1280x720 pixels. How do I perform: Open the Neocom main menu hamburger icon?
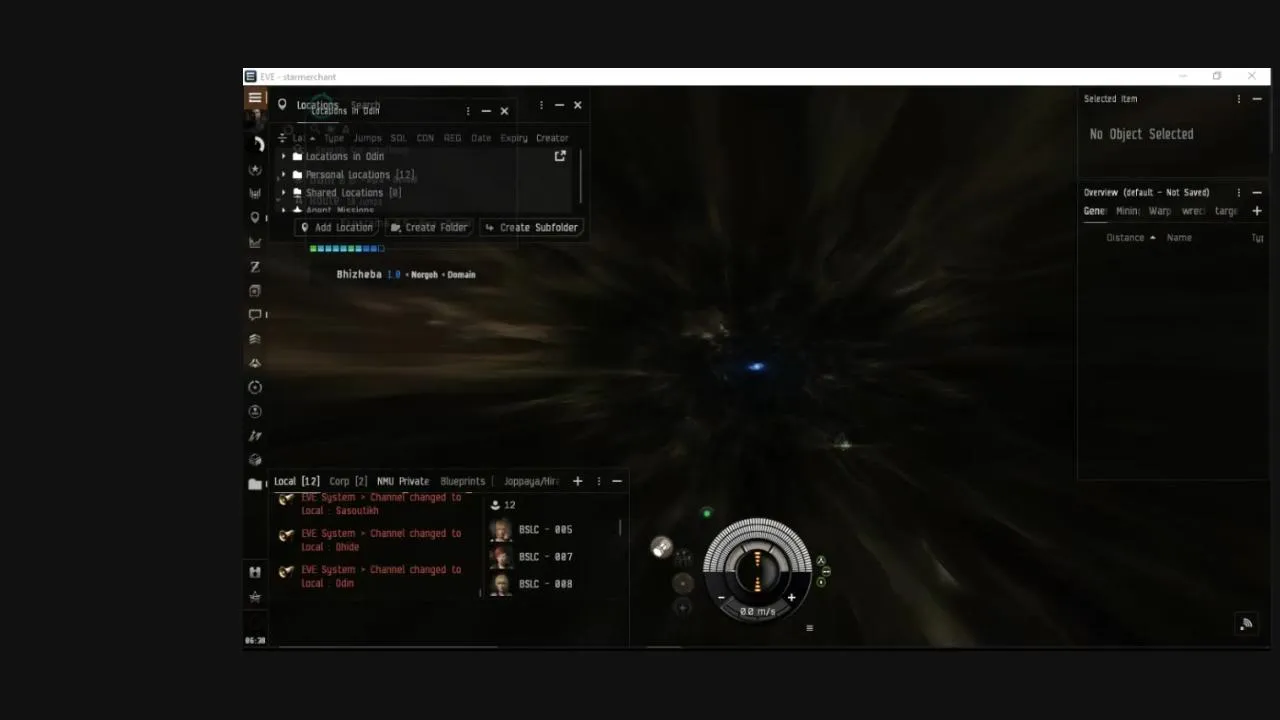click(x=255, y=98)
